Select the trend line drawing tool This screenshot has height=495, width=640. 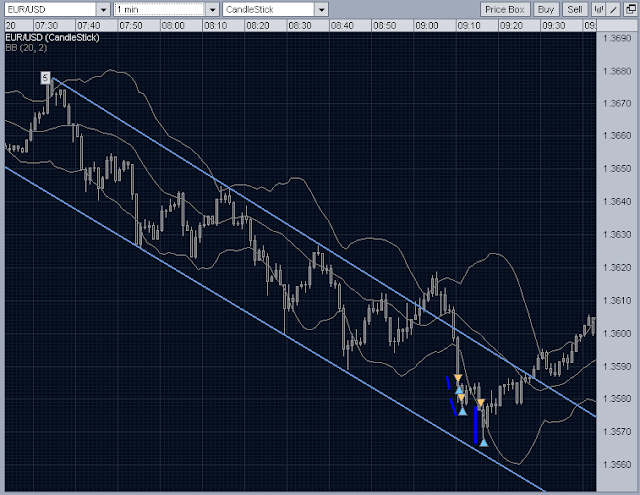tap(613, 9)
